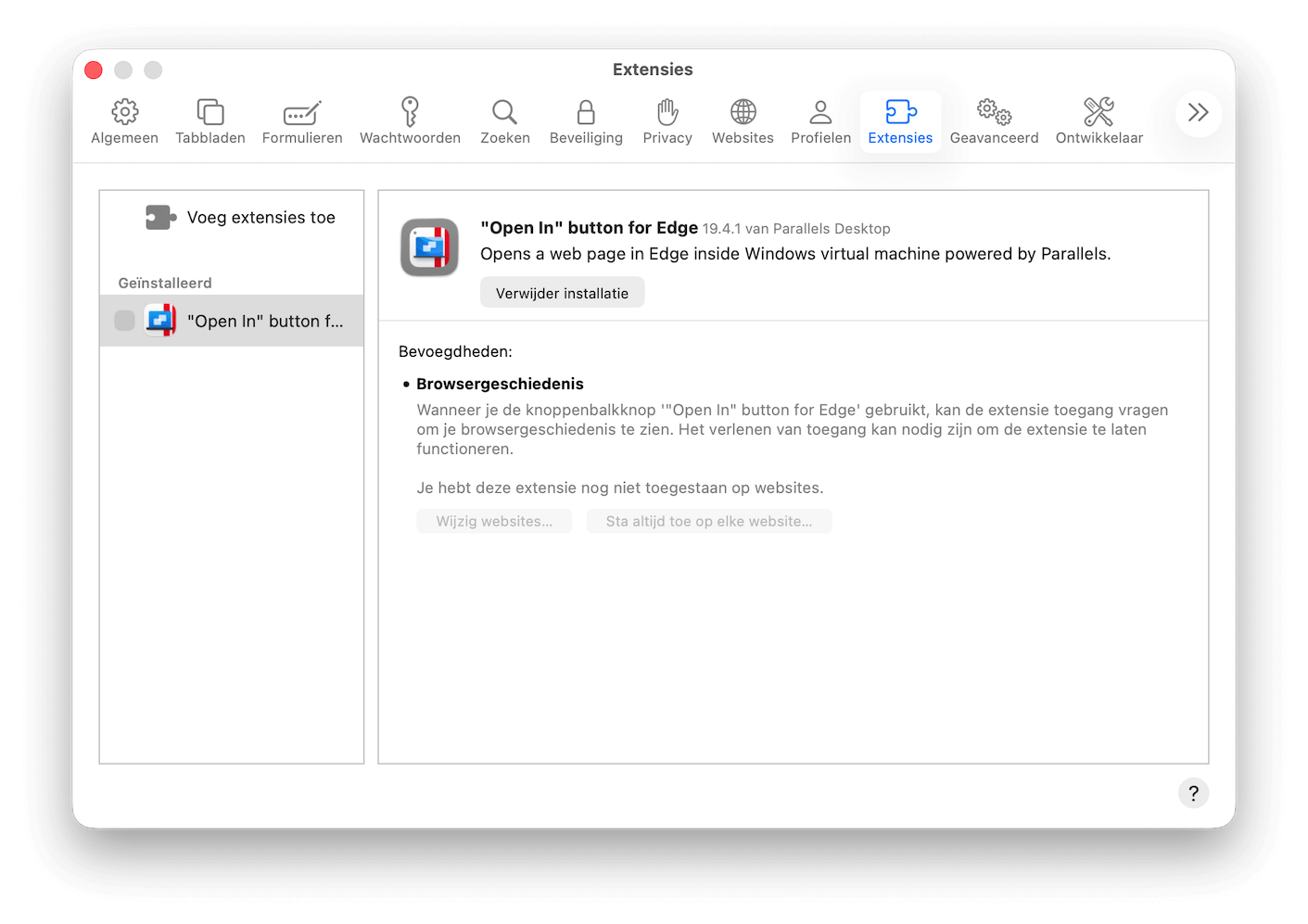Click the Browsergeschiedenis permission heading
This screenshot has height=924, width=1308.
(x=500, y=384)
